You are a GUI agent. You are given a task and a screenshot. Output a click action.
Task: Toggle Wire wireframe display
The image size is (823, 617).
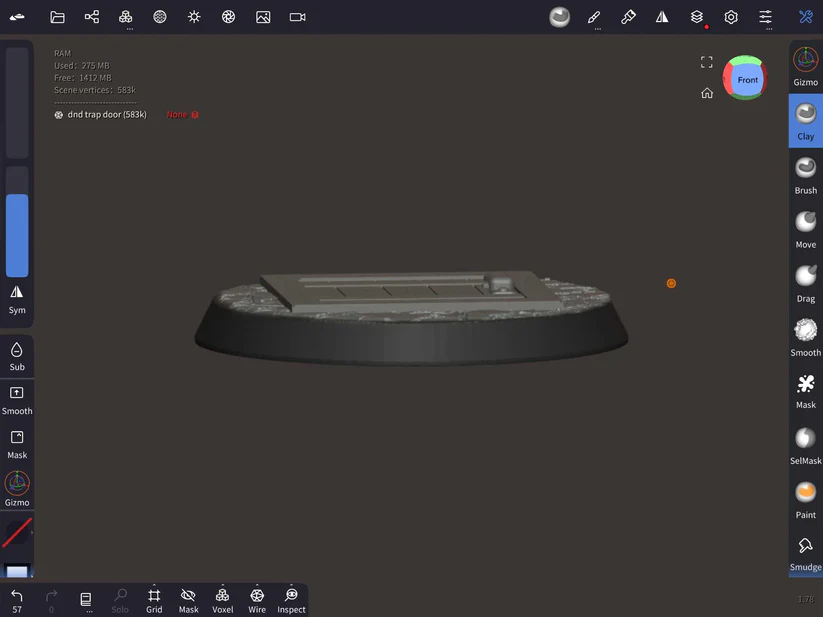tap(257, 601)
